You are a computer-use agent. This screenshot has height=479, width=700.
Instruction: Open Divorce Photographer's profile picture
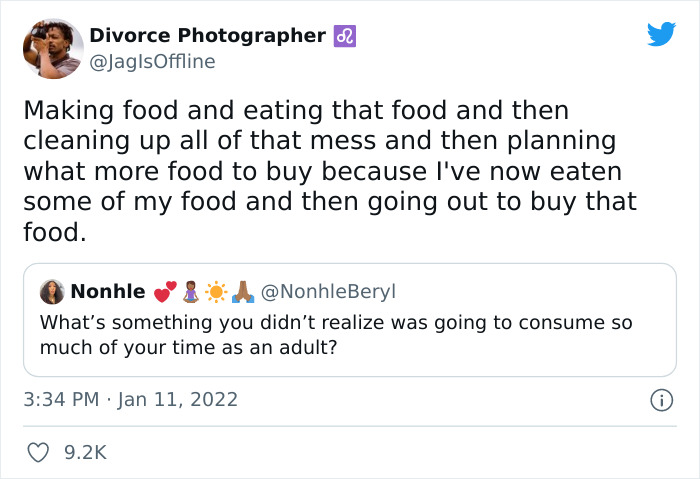[x=52, y=47]
